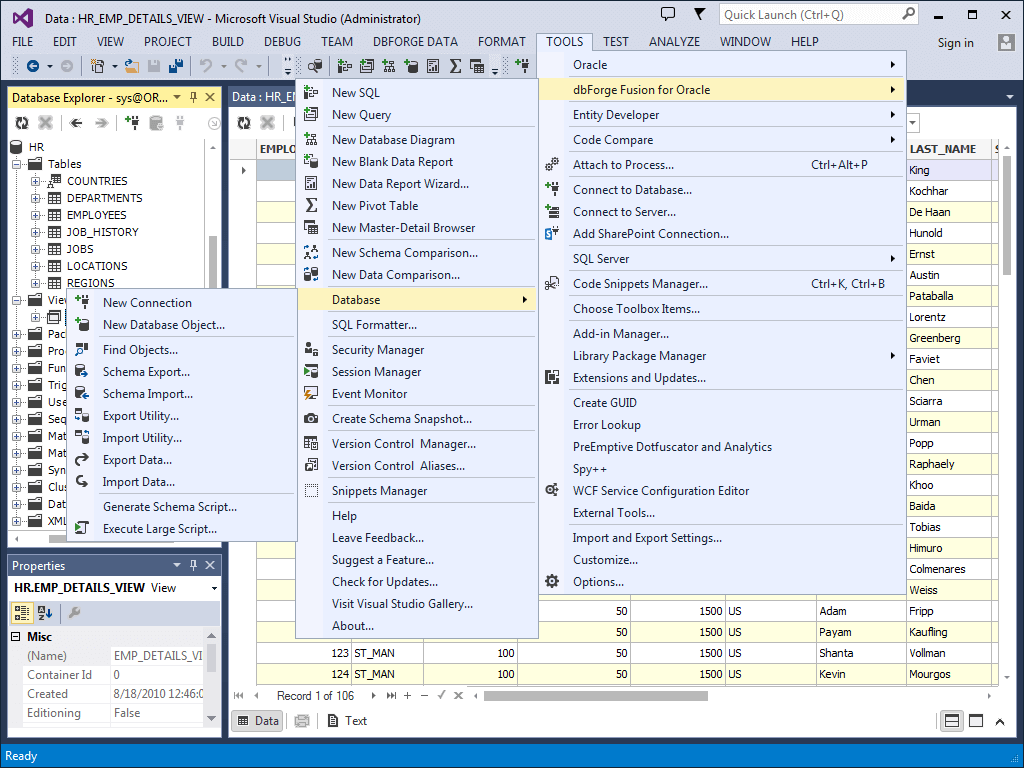Click Quick Launch search magnifier icon

click(x=908, y=14)
